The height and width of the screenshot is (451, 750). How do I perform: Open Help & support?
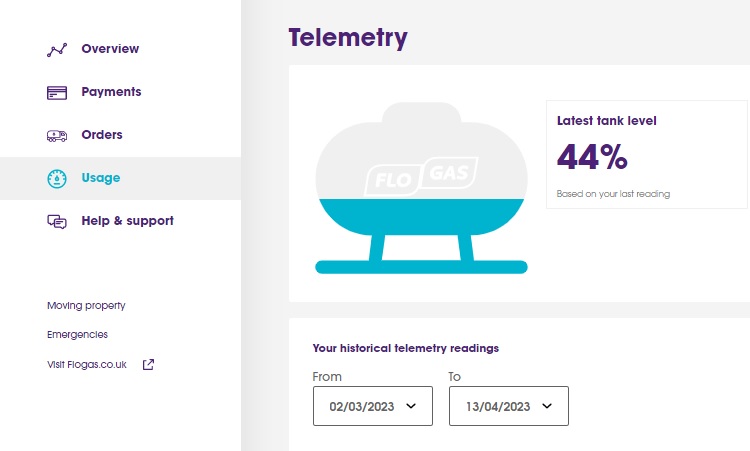pyautogui.click(x=127, y=221)
